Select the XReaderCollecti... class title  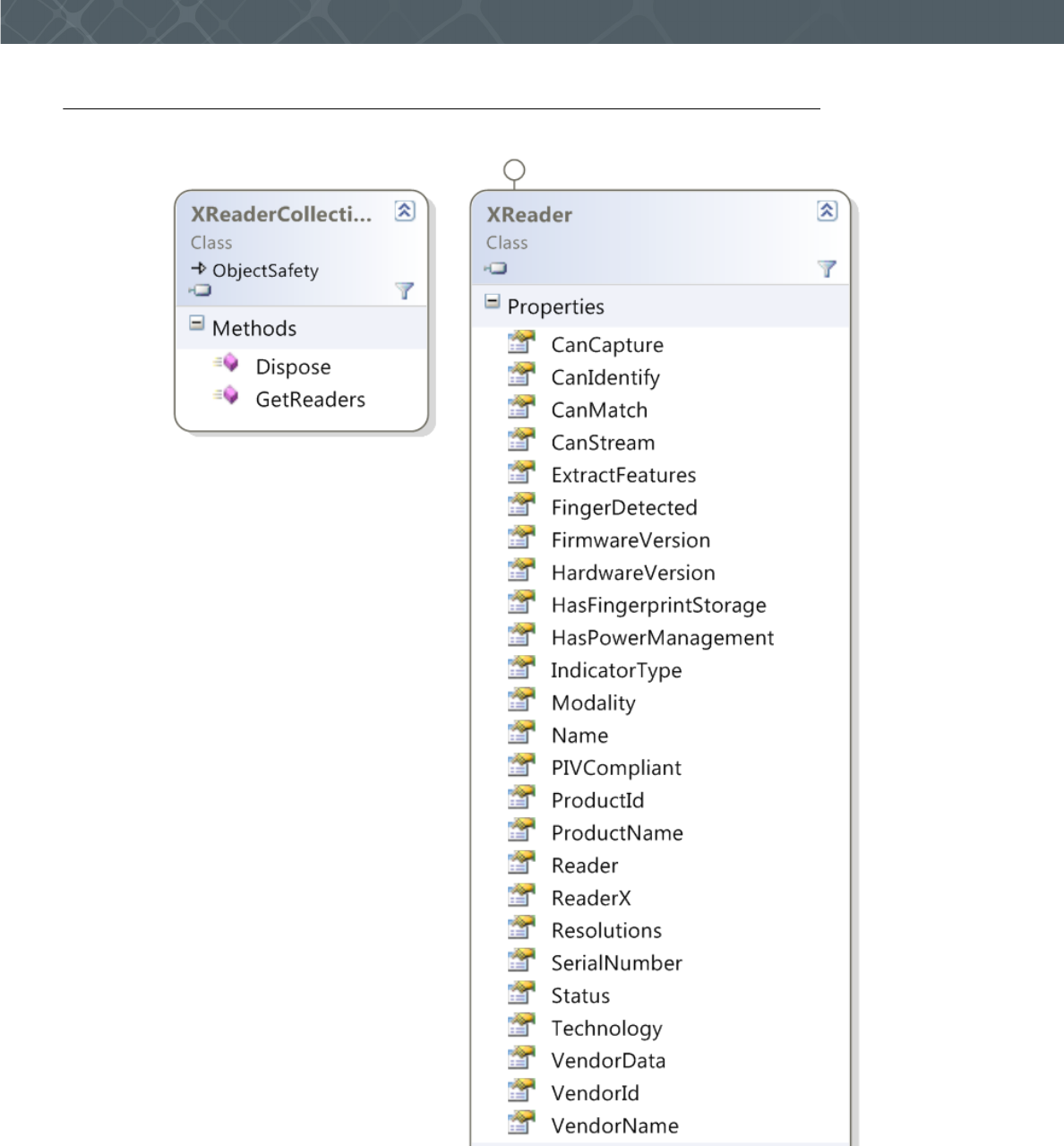click(281, 215)
